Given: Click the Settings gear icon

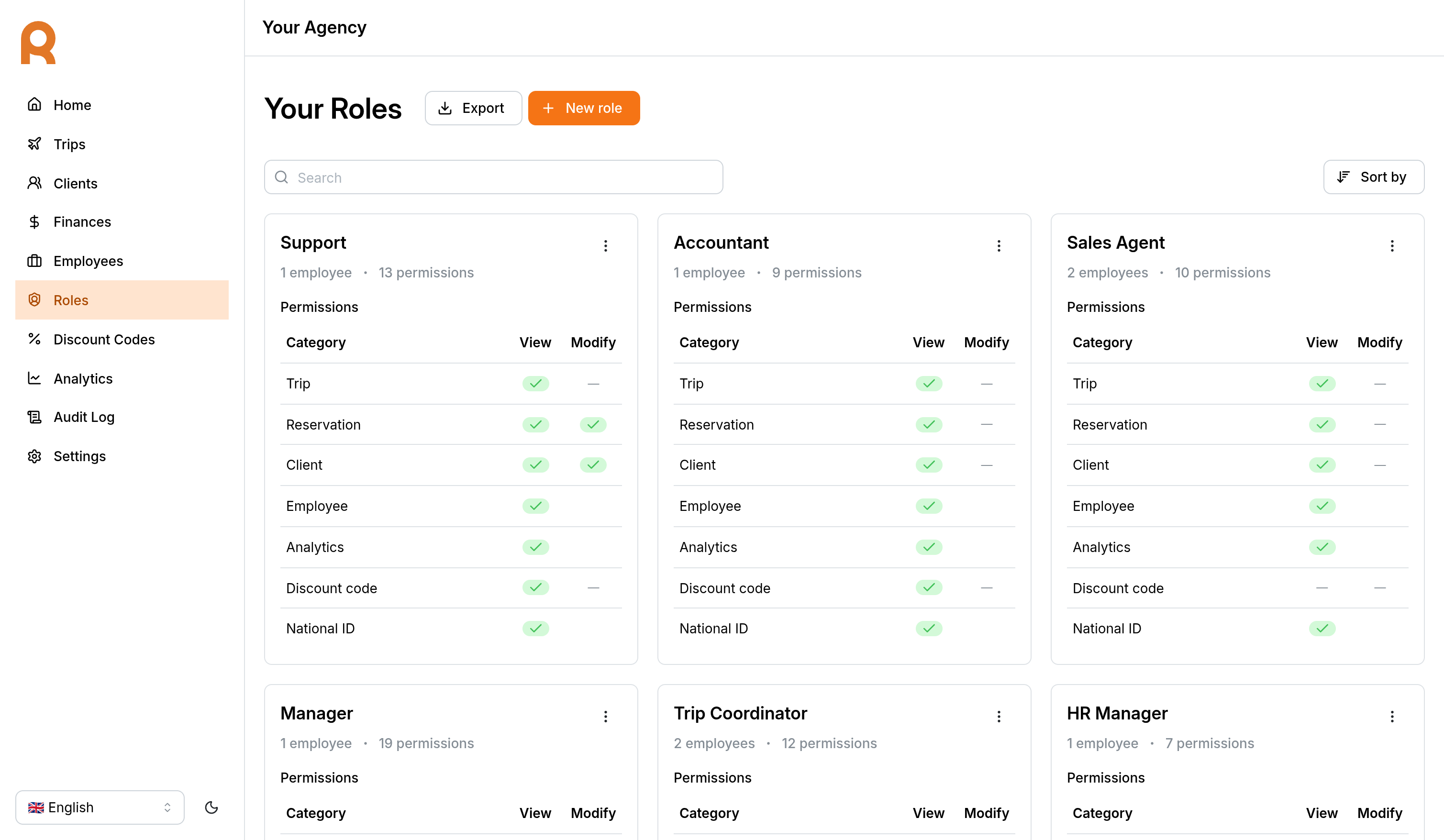Looking at the screenshot, I should click(x=34, y=456).
